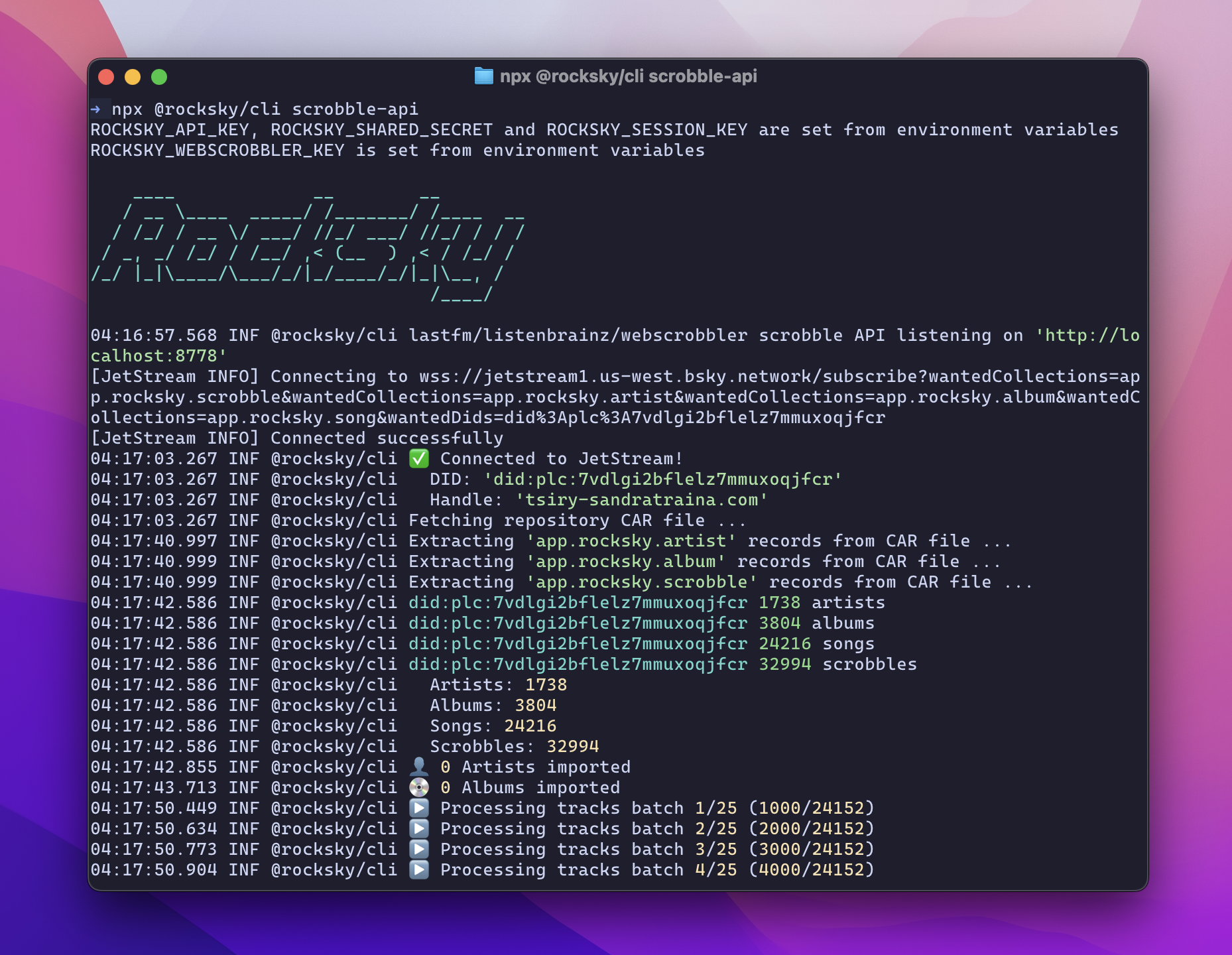Click the 'npx @rocksky/cli scrobble-api' command text
The height and width of the screenshot is (955, 1232).
pyautogui.click(x=264, y=108)
